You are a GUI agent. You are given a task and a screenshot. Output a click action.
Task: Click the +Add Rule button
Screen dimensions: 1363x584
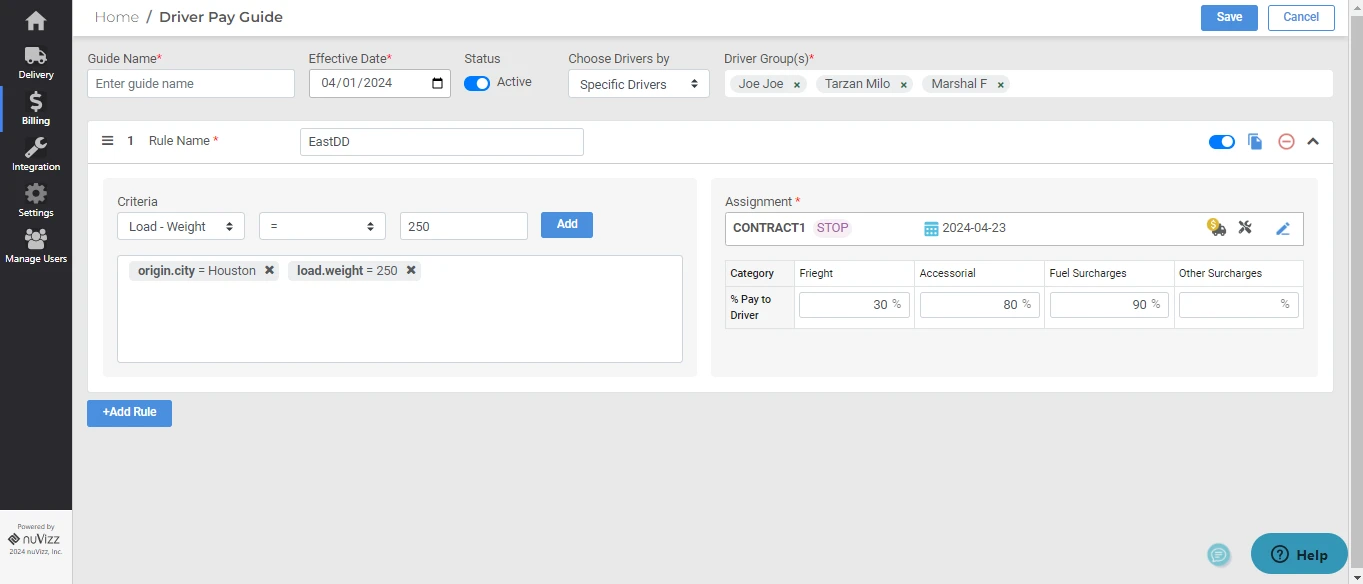[129, 413]
